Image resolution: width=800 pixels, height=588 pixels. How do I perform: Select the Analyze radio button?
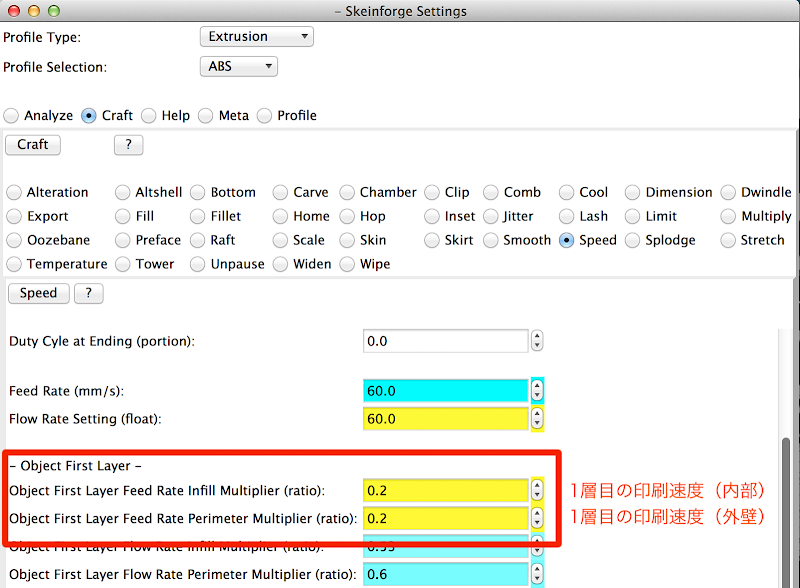tap(11, 116)
